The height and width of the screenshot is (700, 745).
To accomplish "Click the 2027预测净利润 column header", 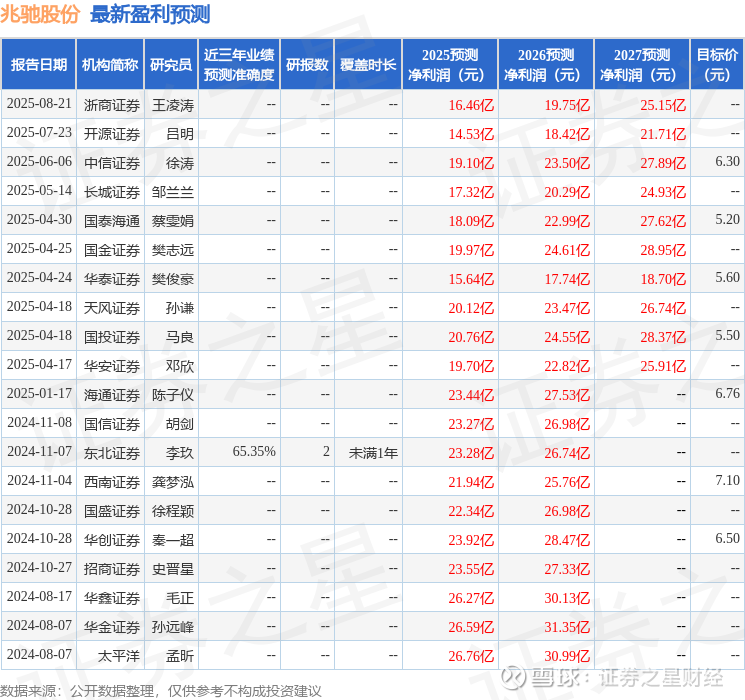I will [642, 65].
